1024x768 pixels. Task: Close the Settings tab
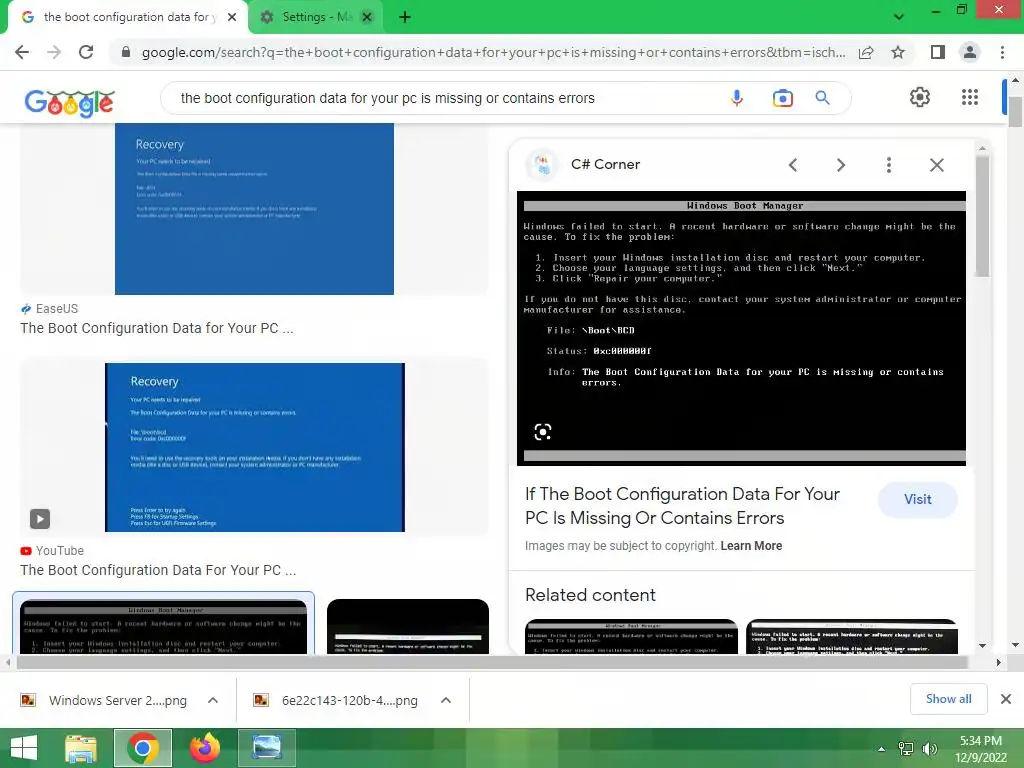[367, 17]
